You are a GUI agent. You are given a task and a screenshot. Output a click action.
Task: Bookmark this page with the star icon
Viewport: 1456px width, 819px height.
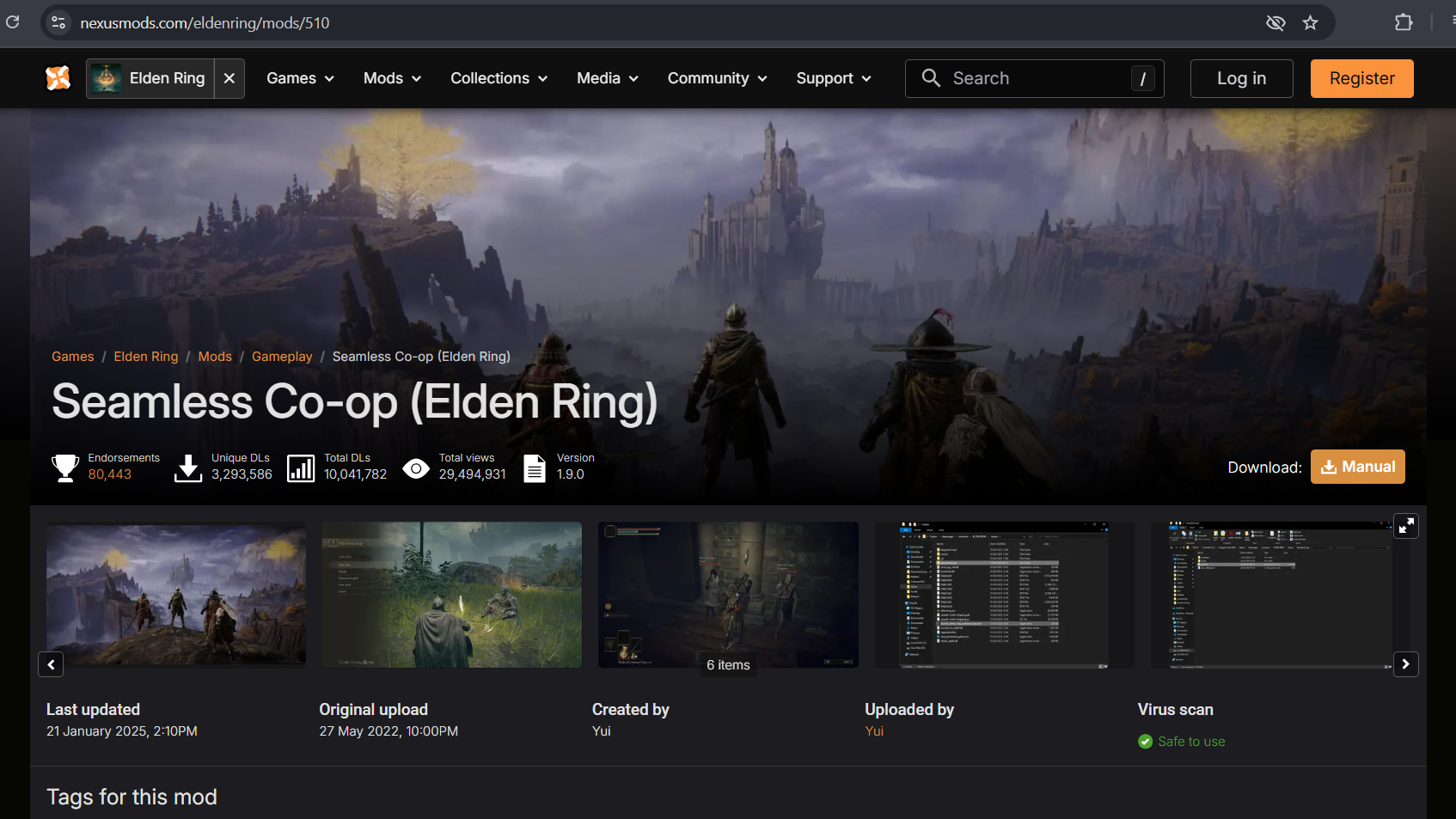[x=1310, y=22]
